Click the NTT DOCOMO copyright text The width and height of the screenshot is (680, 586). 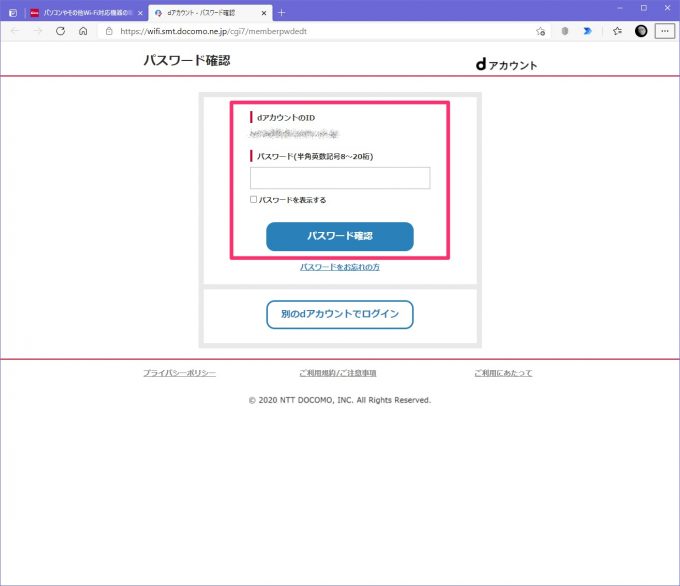(340, 400)
